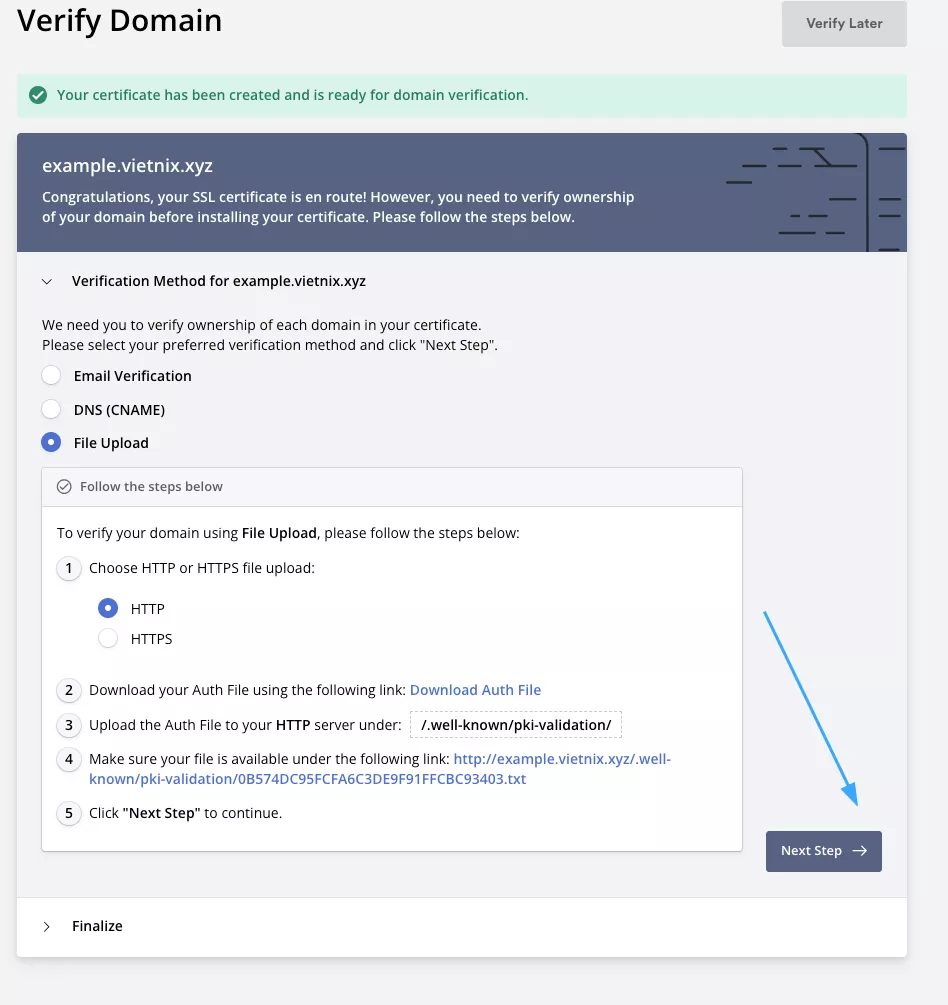Choose the DNS (CNAME) verification method
This screenshot has width=948, height=1005.
click(x=51, y=409)
